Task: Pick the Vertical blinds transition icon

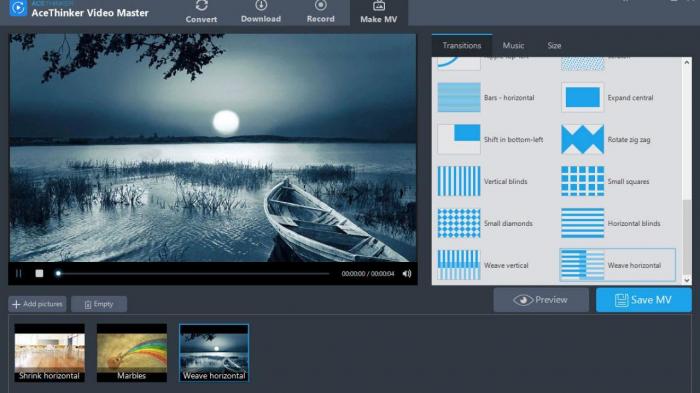Action: tap(459, 181)
